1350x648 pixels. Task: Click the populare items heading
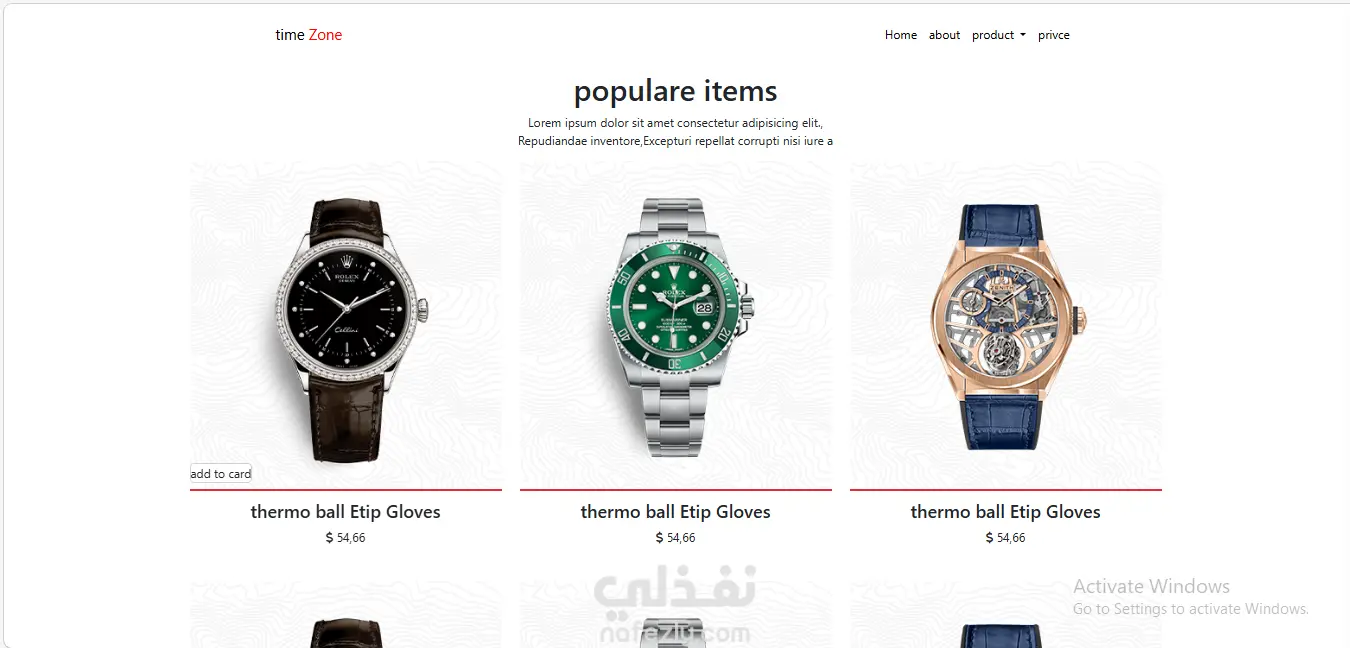pyautogui.click(x=676, y=91)
